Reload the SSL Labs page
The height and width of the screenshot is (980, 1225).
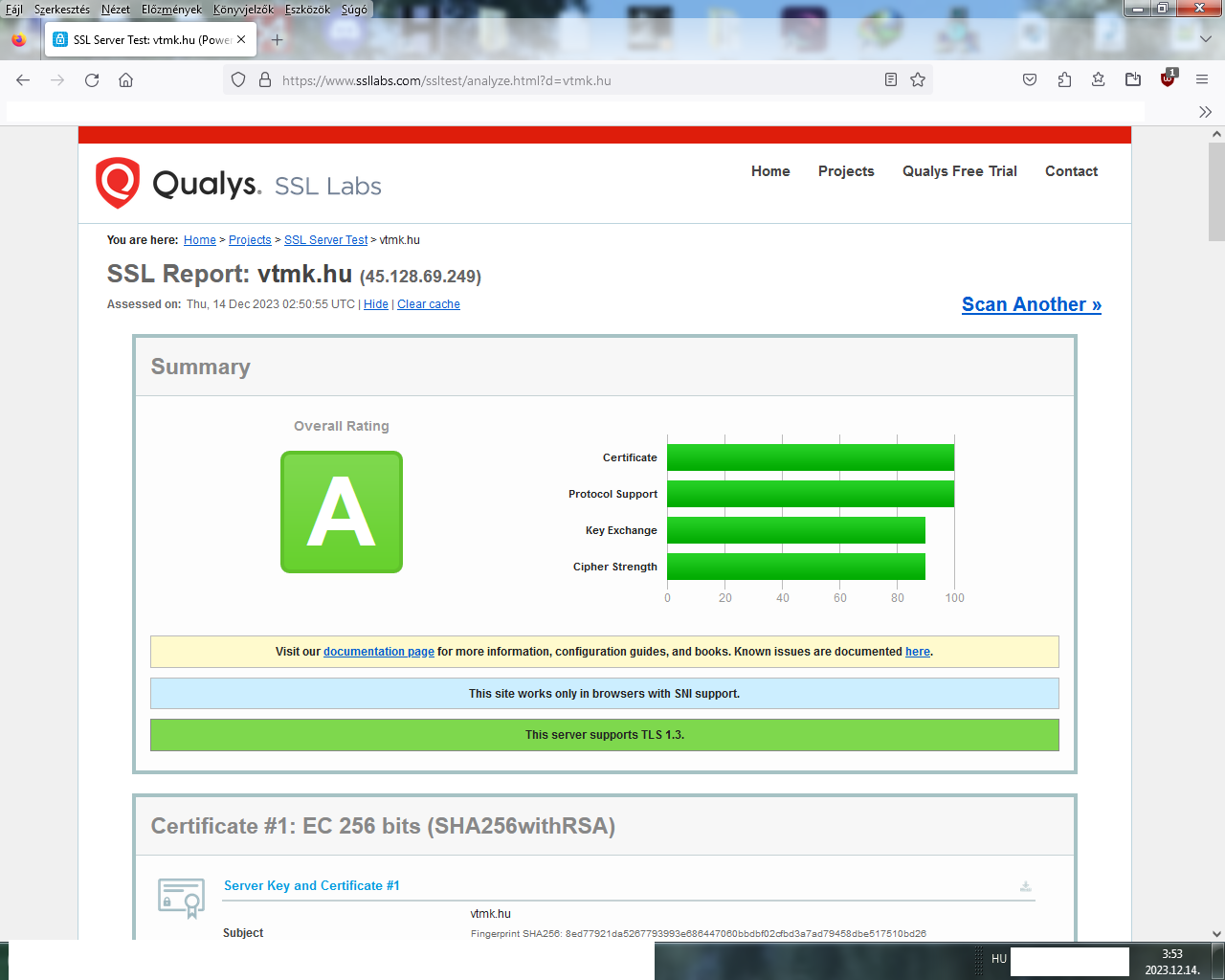click(92, 80)
